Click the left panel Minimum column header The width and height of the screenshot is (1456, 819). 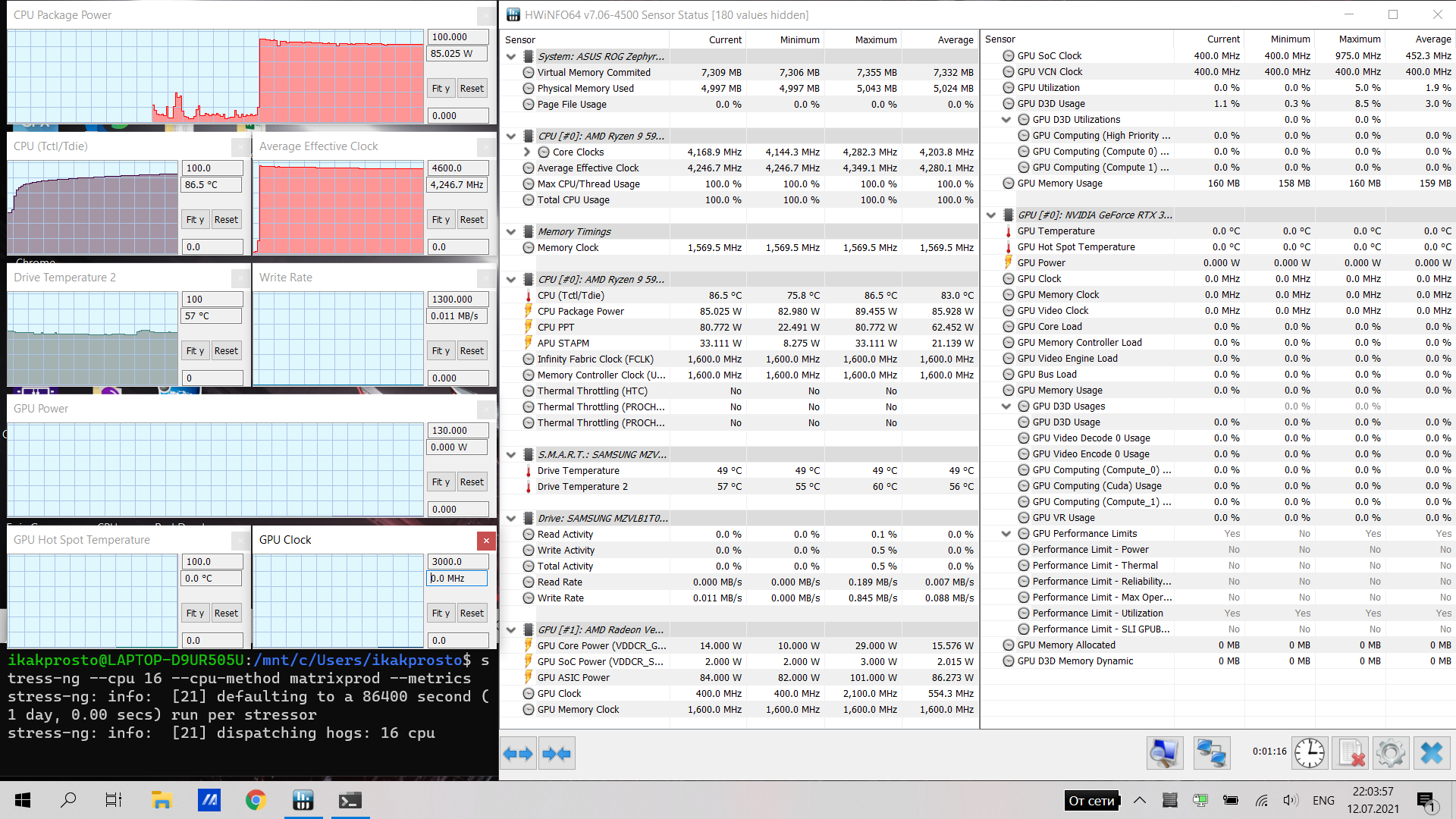786,39
